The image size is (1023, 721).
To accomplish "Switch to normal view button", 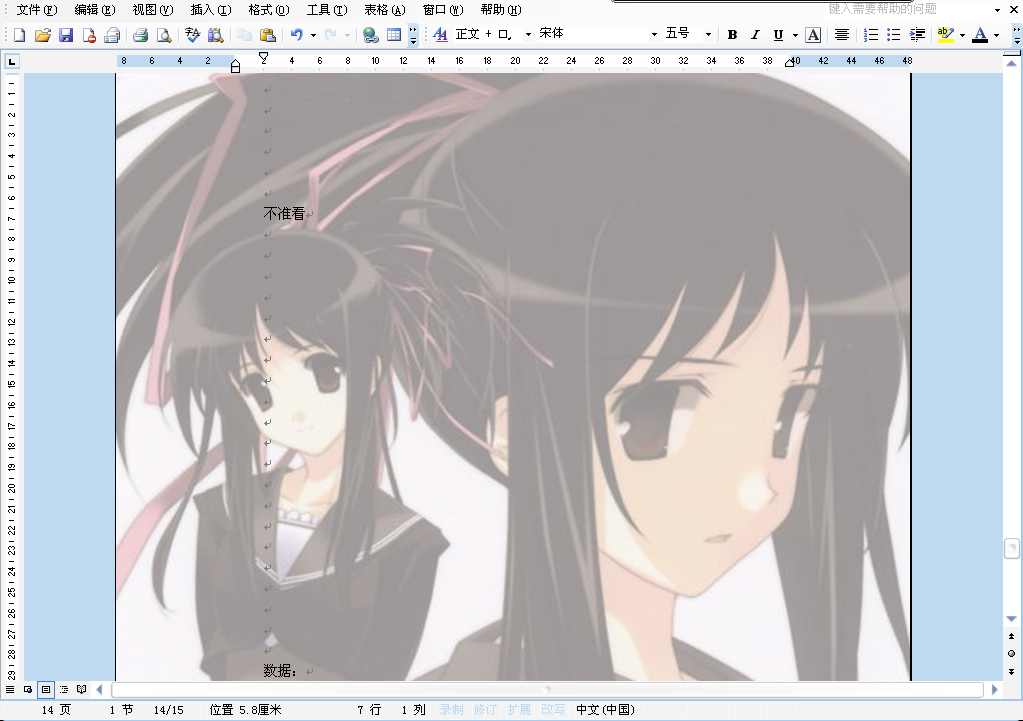I will [x=10, y=689].
